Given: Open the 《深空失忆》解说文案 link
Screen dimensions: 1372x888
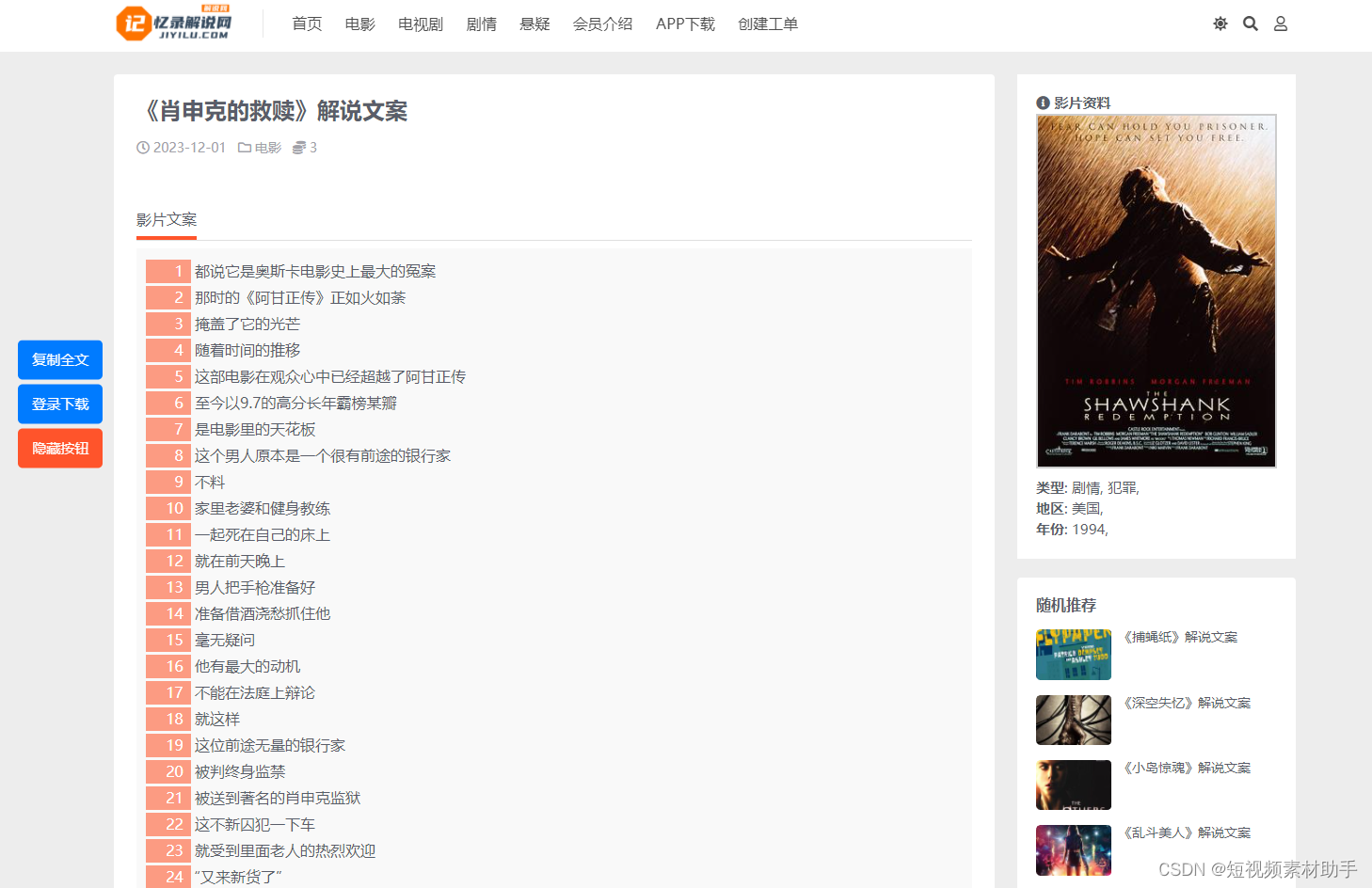Looking at the screenshot, I should pyautogui.click(x=1186, y=704).
